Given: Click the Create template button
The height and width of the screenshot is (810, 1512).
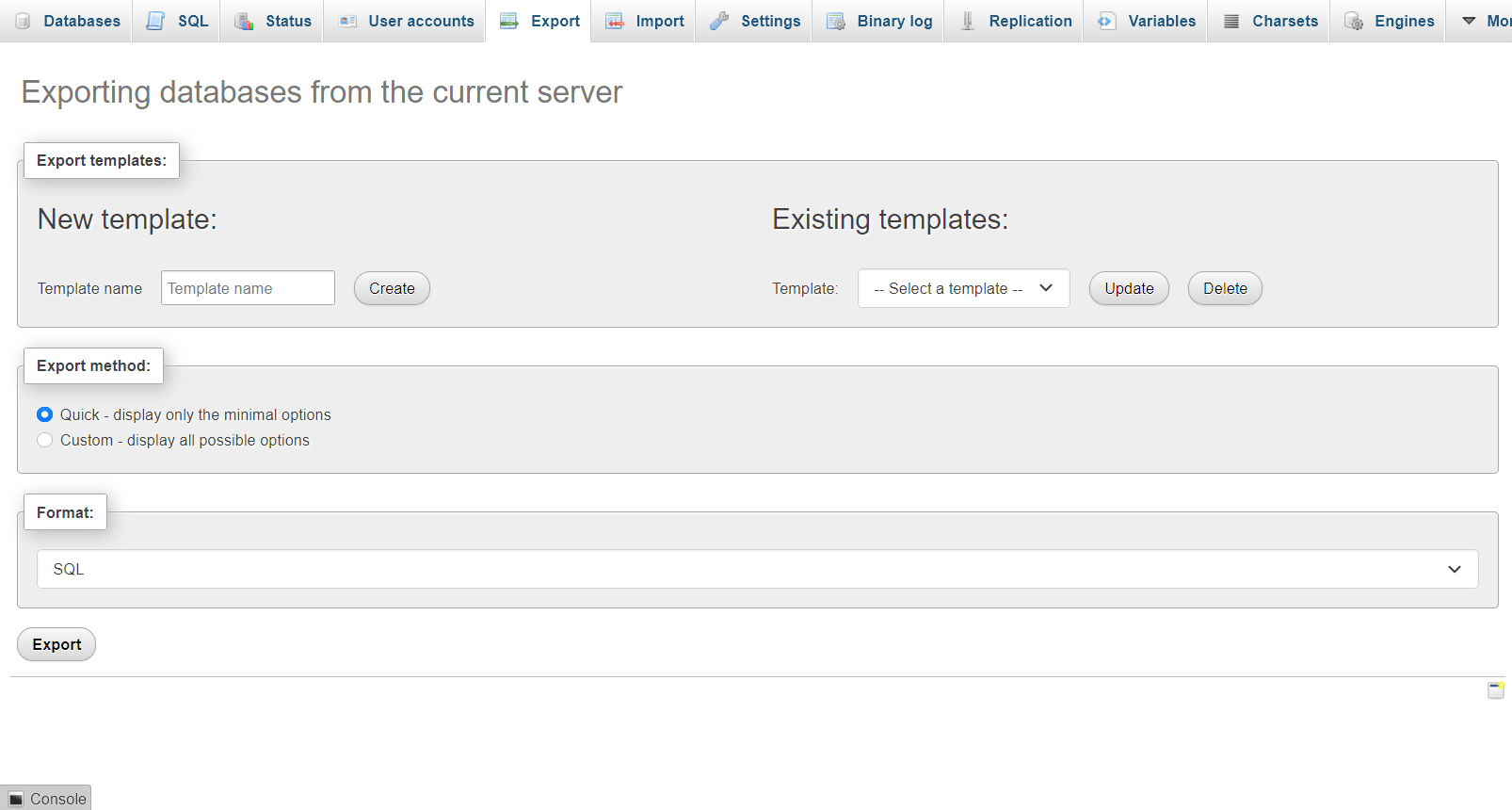Looking at the screenshot, I should pos(392,288).
